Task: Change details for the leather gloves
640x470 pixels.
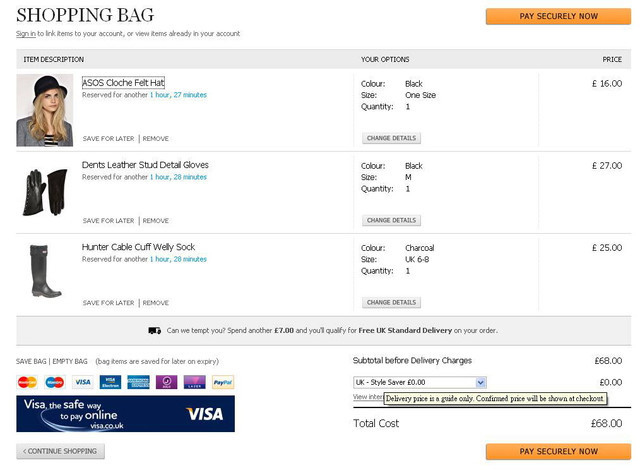Action: [391, 220]
